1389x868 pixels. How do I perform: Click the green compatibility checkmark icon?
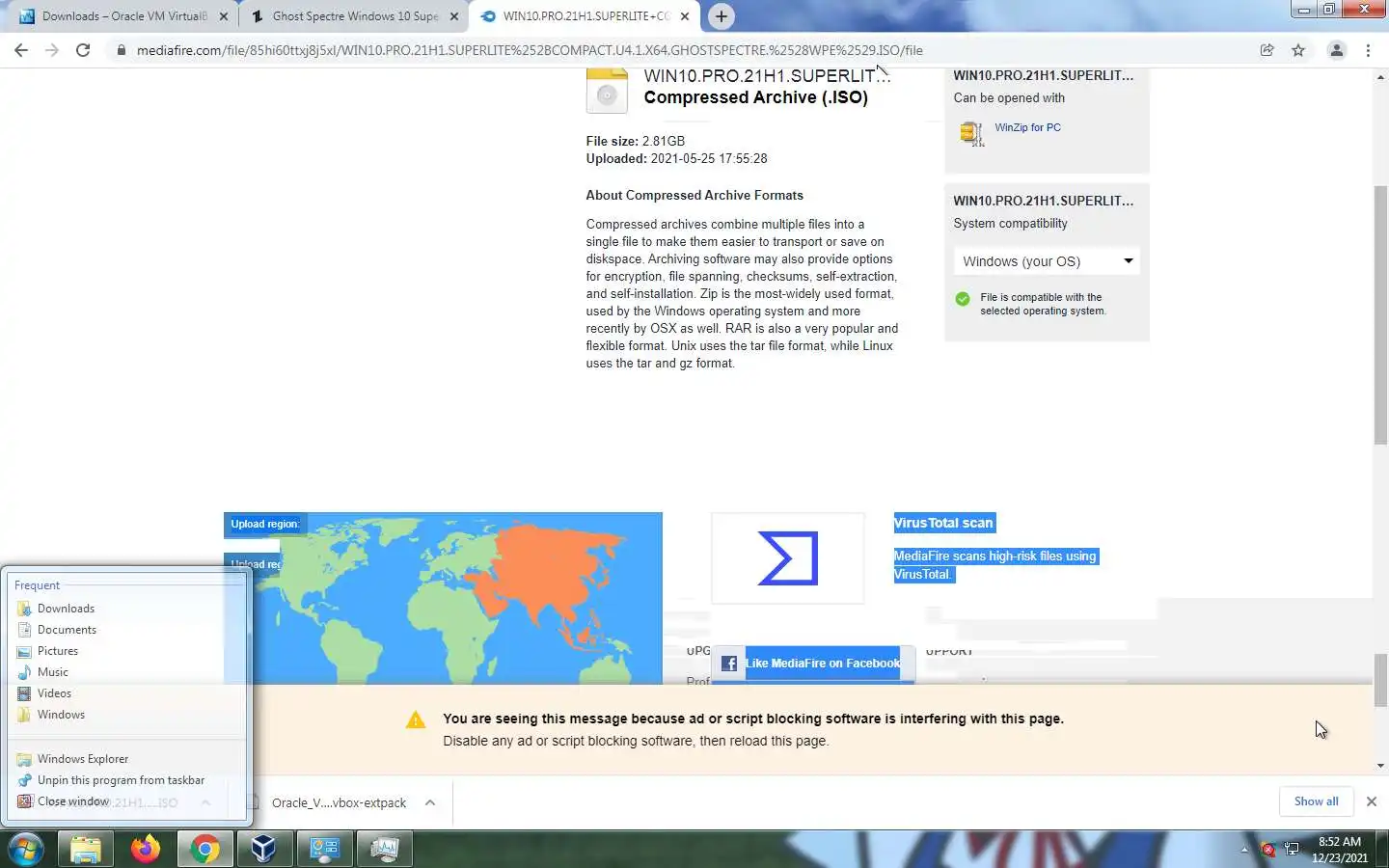coord(962,299)
